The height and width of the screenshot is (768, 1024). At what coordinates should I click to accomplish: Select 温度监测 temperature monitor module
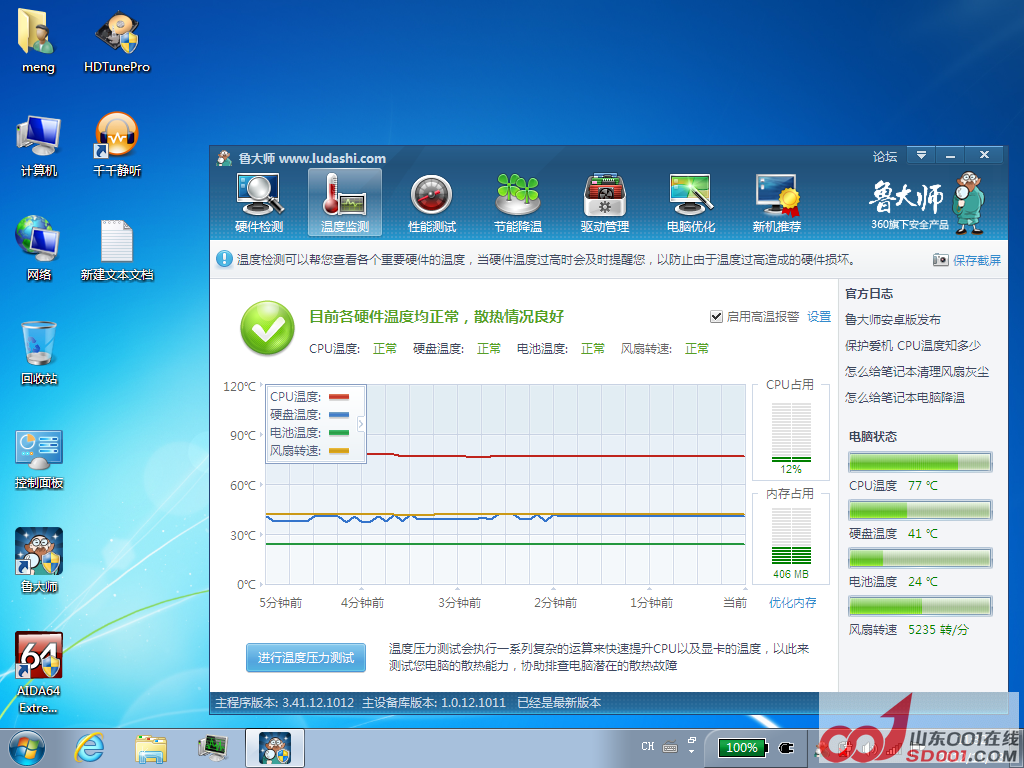[x=345, y=203]
